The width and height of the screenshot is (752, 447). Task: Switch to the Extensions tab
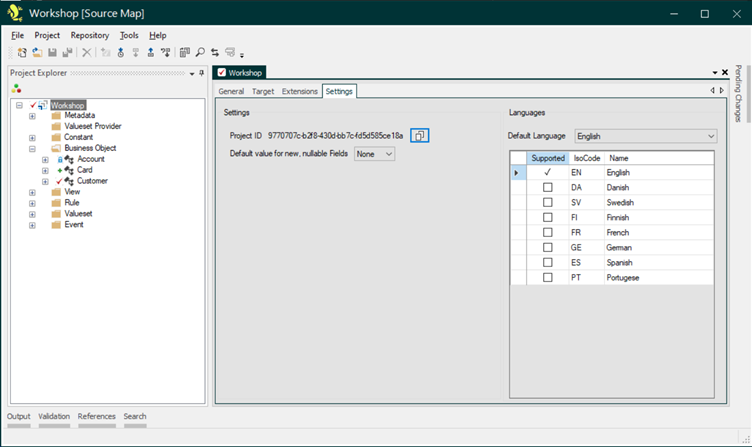point(299,91)
